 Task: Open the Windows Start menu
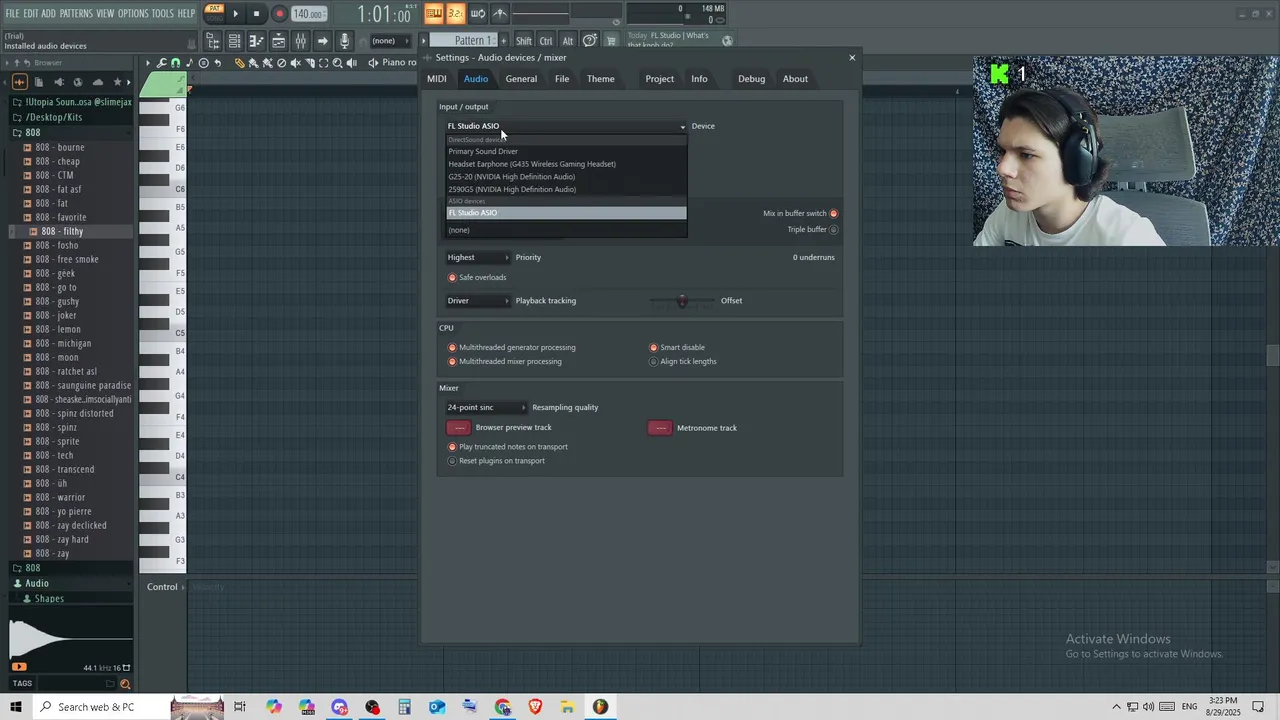coord(16,707)
